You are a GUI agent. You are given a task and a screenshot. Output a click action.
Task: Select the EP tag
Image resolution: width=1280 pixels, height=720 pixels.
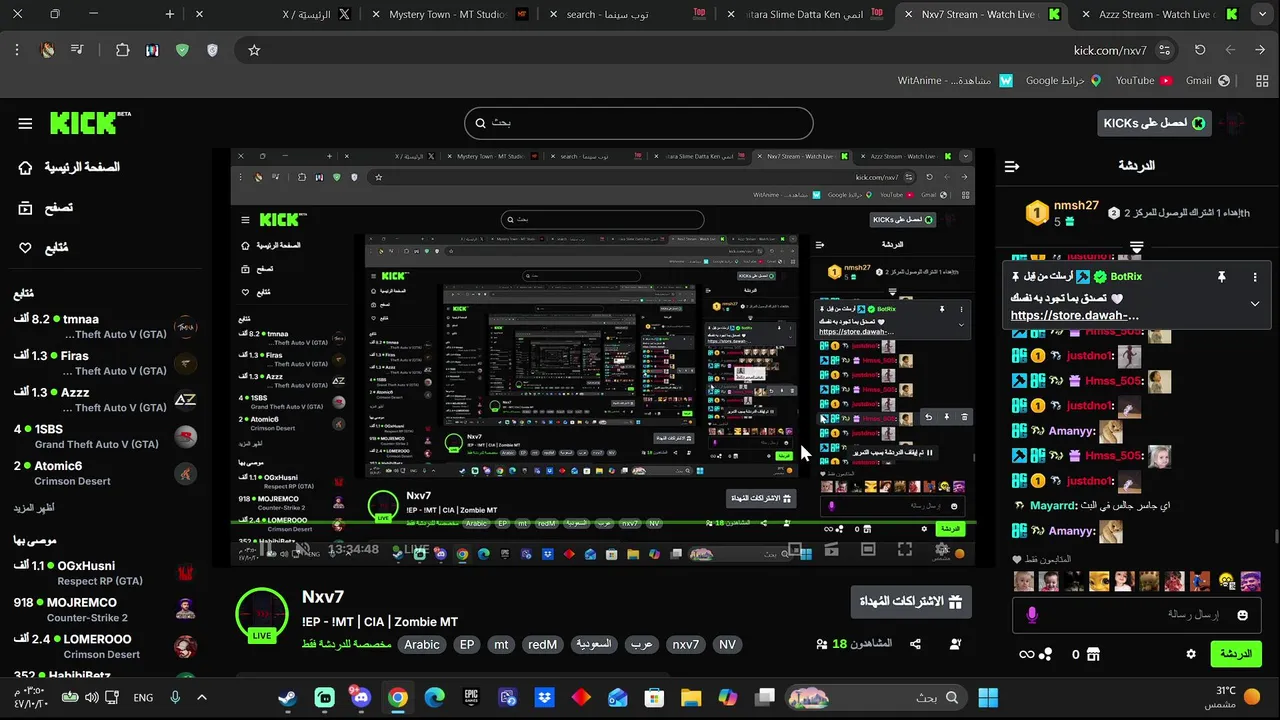pos(467,645)
